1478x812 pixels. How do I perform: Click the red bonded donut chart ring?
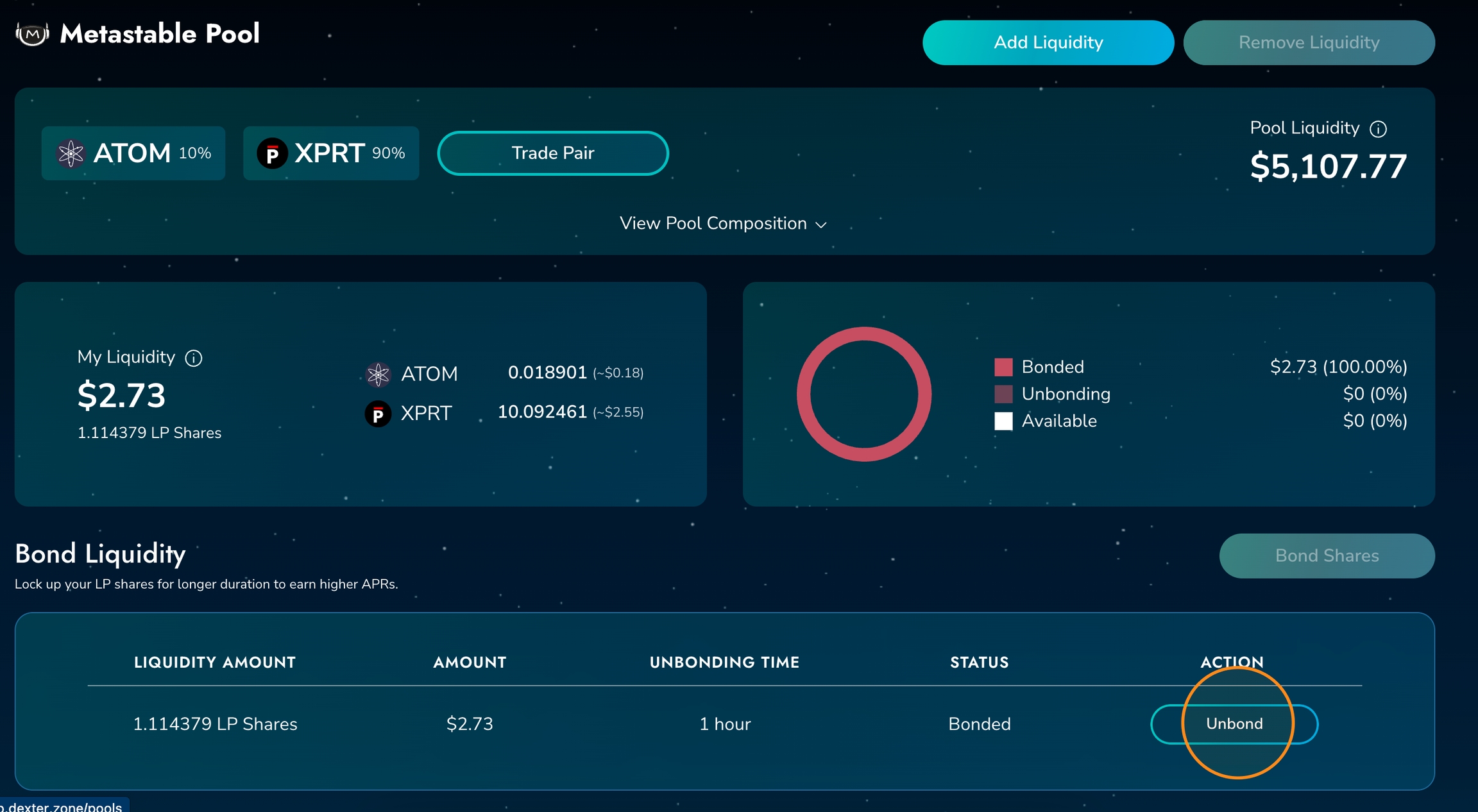click(x=864, y=334)
